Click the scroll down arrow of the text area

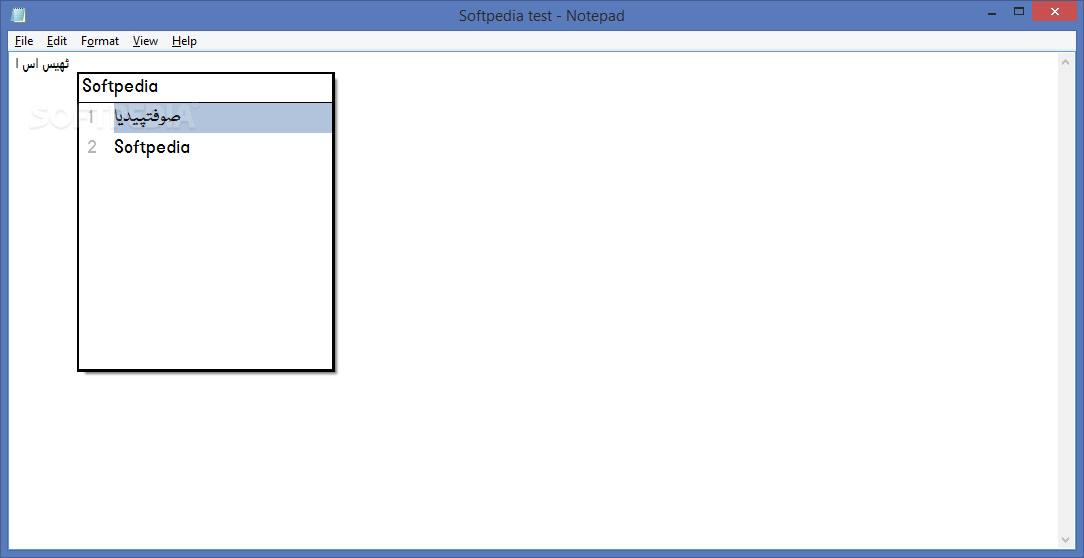coord(1065,539)
